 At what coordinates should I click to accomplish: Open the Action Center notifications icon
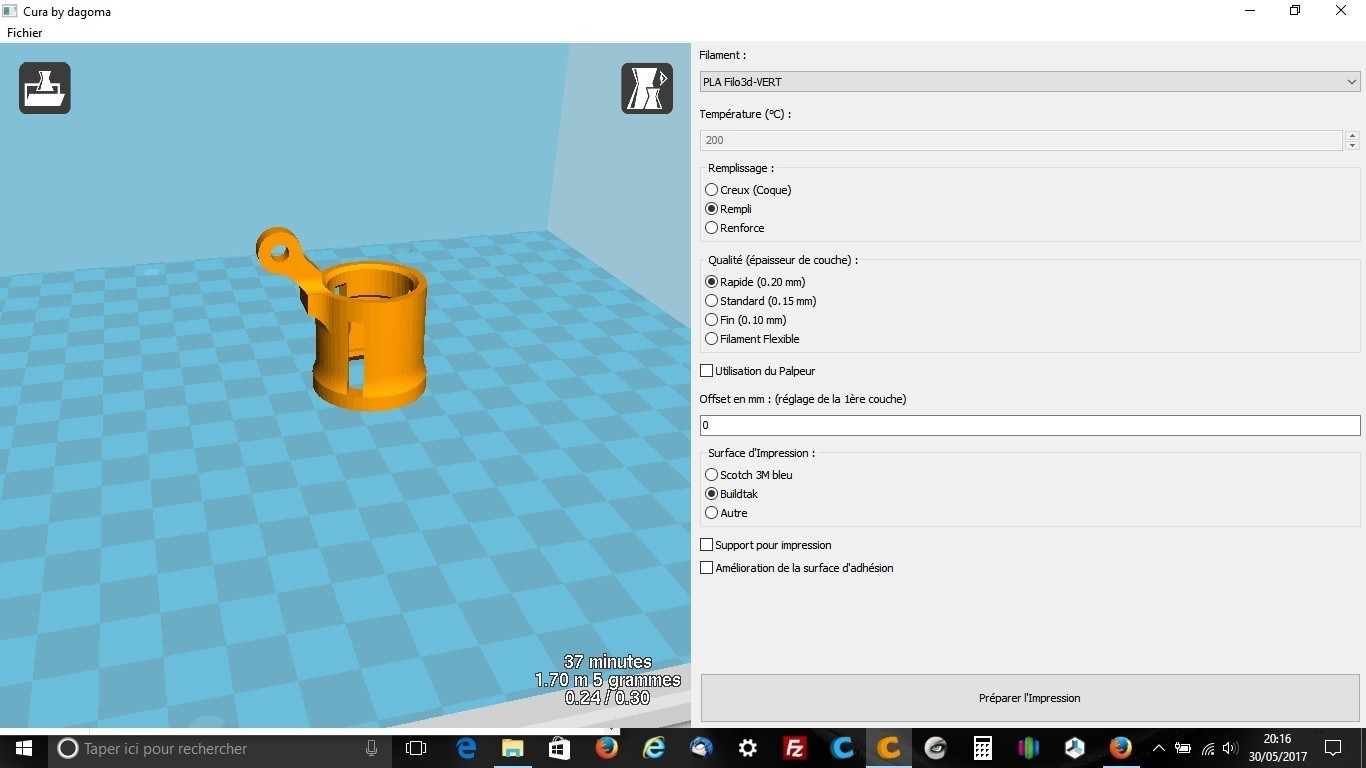click(x=1333, y=748)
